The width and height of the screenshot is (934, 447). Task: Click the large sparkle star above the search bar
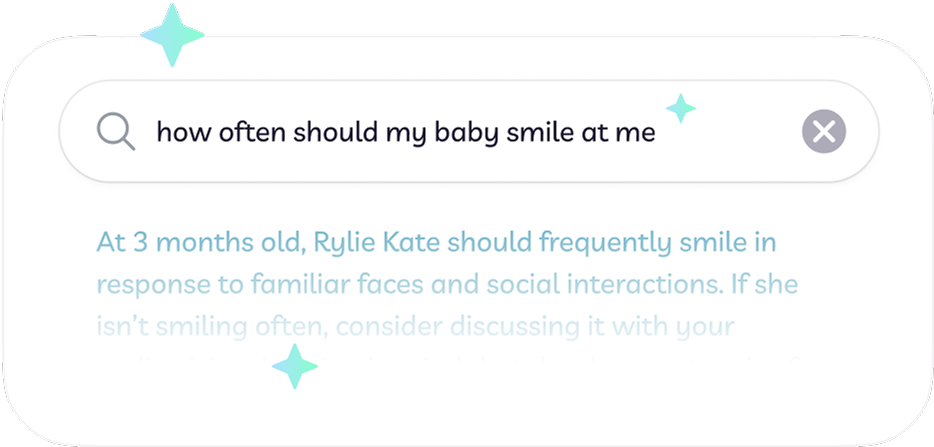[172, 35]
